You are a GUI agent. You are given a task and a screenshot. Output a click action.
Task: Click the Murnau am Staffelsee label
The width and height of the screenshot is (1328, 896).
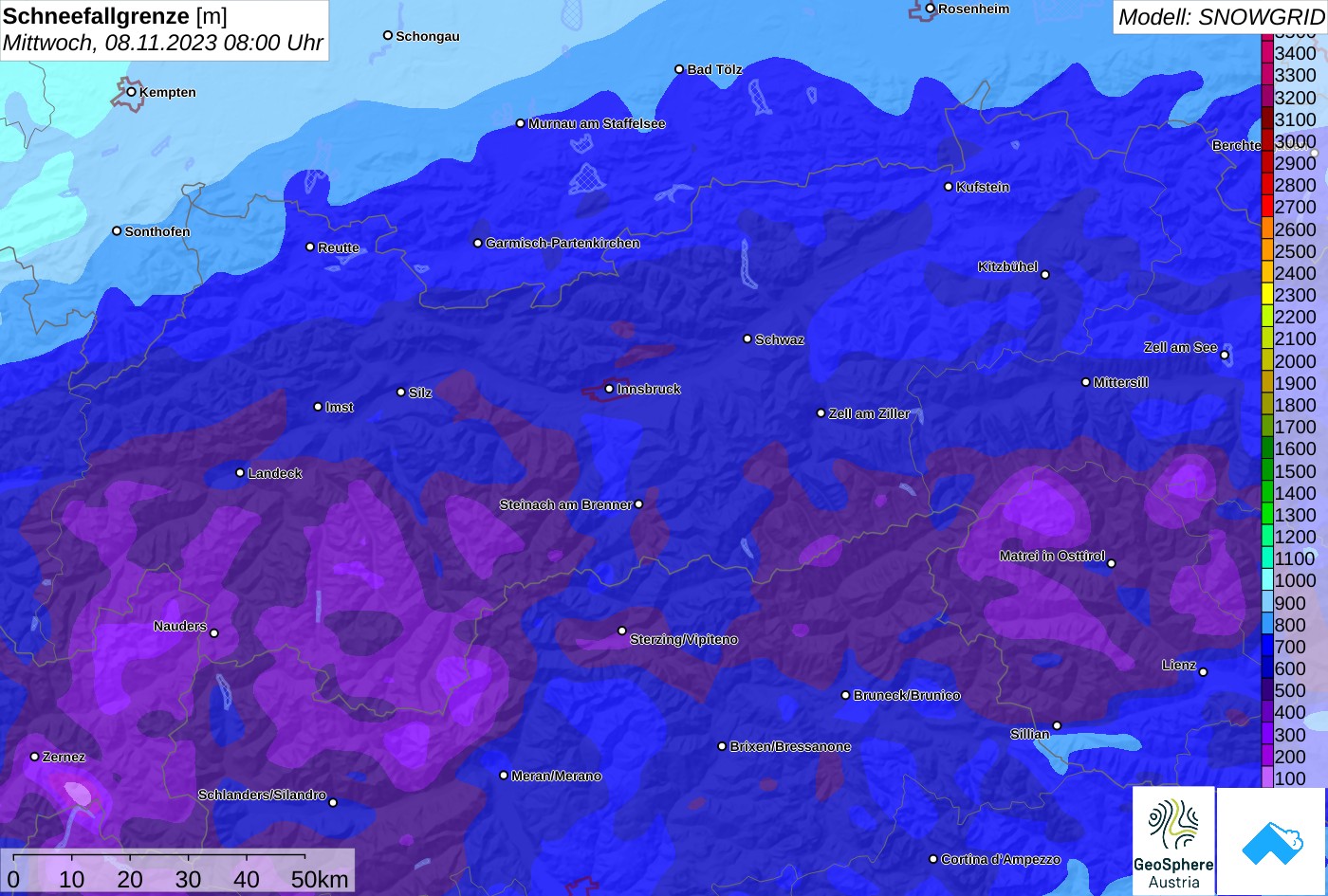[x=597, y=124]
